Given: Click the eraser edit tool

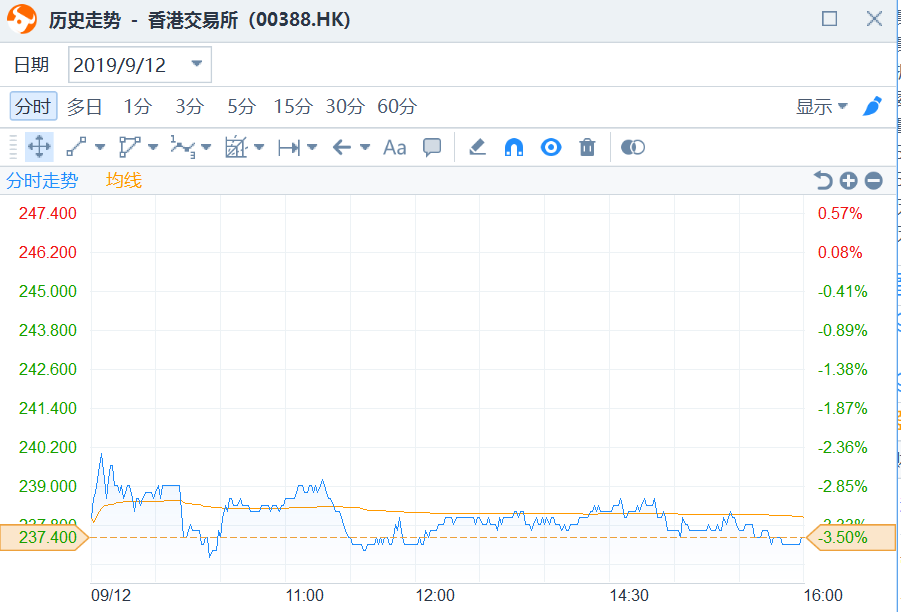Looking at the screenshot, I should (x=478, y=148).
